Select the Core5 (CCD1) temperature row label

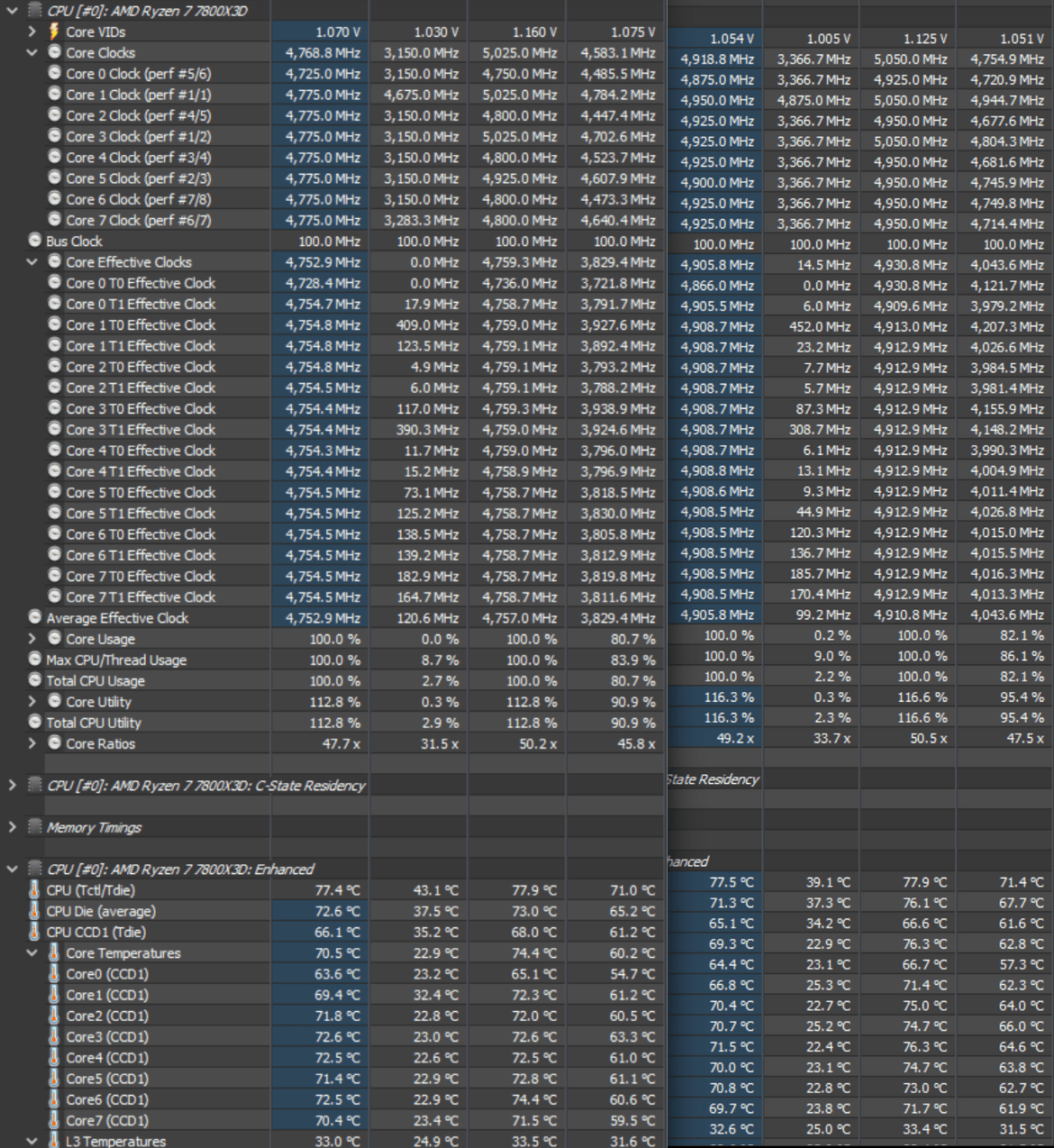pos(107,1079)
